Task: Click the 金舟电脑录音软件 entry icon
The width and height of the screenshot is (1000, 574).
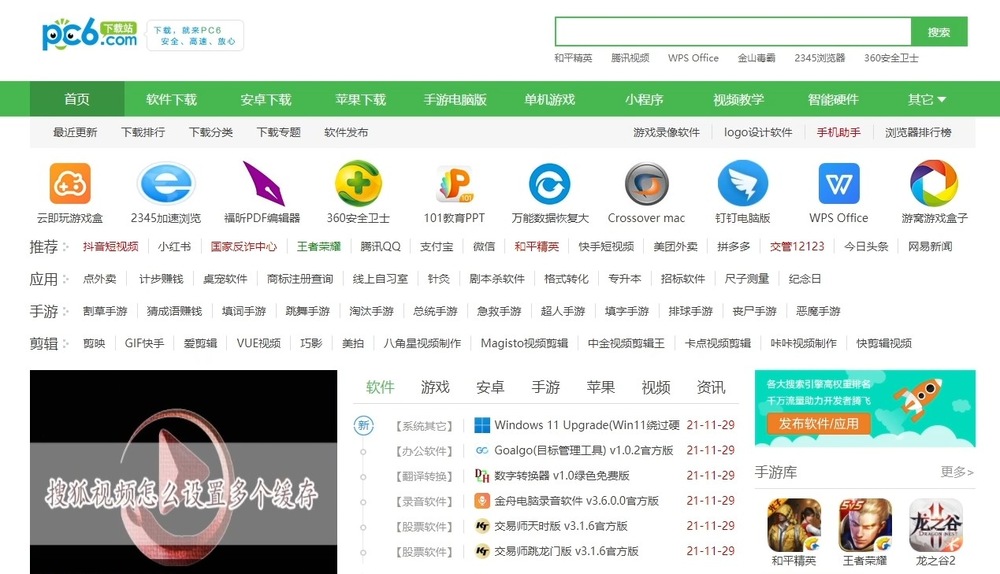Action: click(482, 501)
